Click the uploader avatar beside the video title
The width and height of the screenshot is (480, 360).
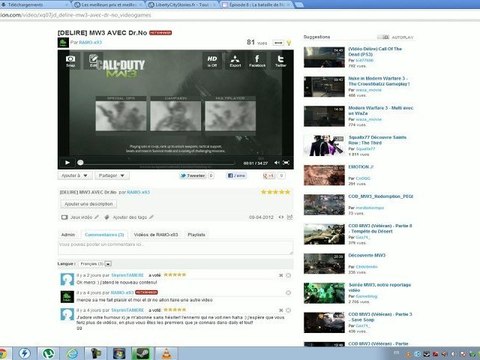tap(63, 43)
